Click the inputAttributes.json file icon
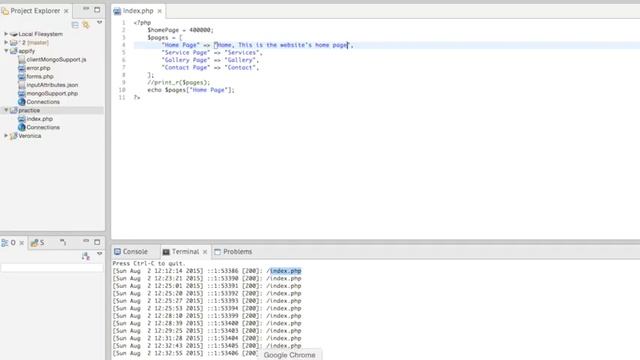 [22, 85]
